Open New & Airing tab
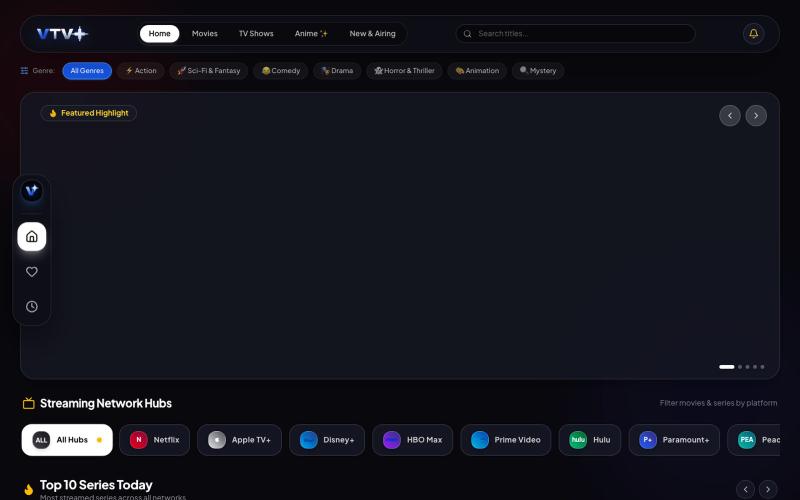This screenshot has width=800, height=500. coord(372,34)
